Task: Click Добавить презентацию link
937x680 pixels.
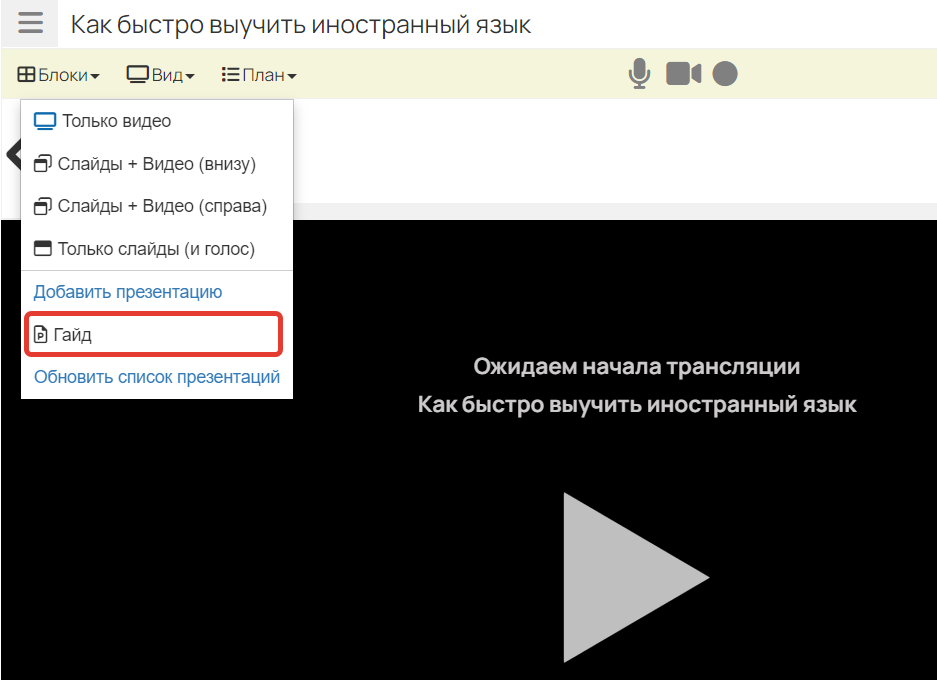Action: click(x=128, y=292)
